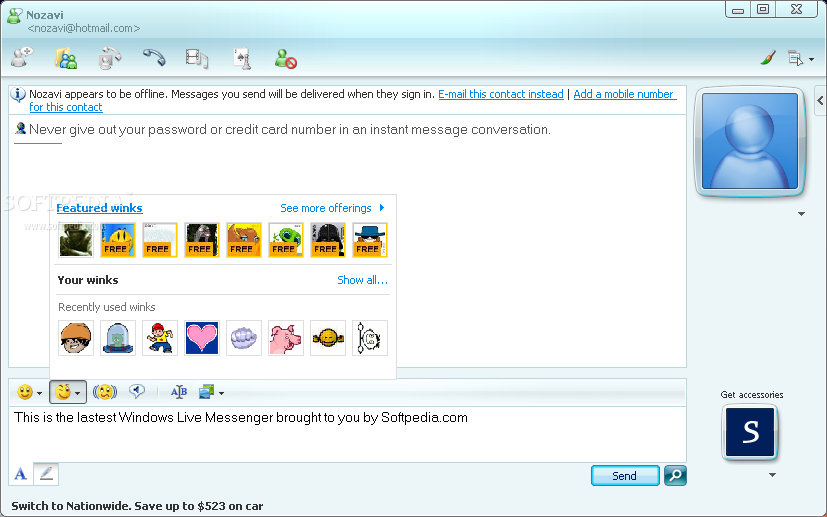Select the soldier featured wink
Screen dimensions: 827x517
click(x=76, y=240)
